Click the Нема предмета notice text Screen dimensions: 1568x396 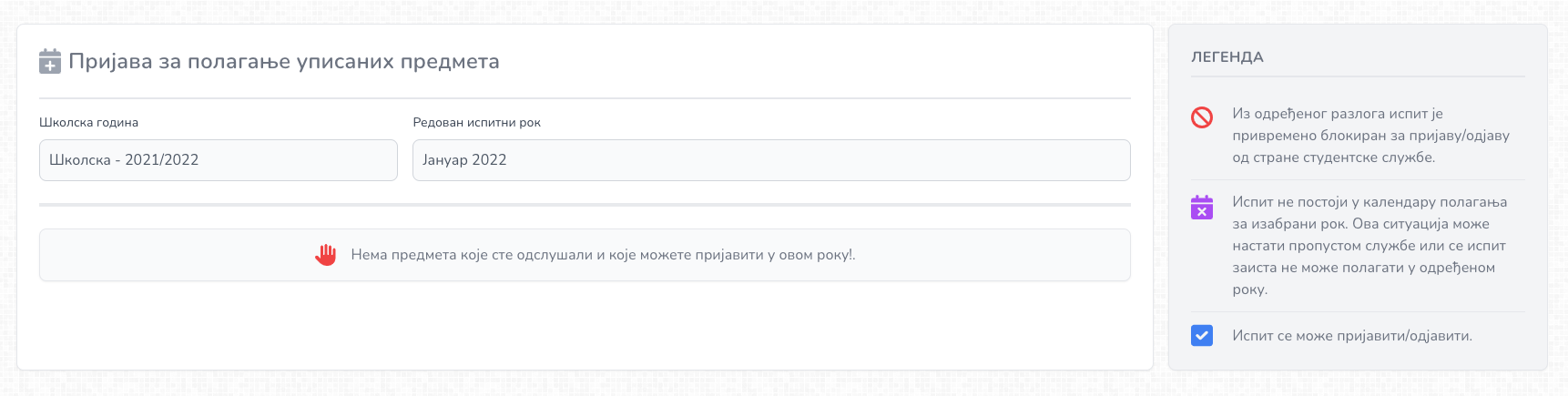coord(603,255)
